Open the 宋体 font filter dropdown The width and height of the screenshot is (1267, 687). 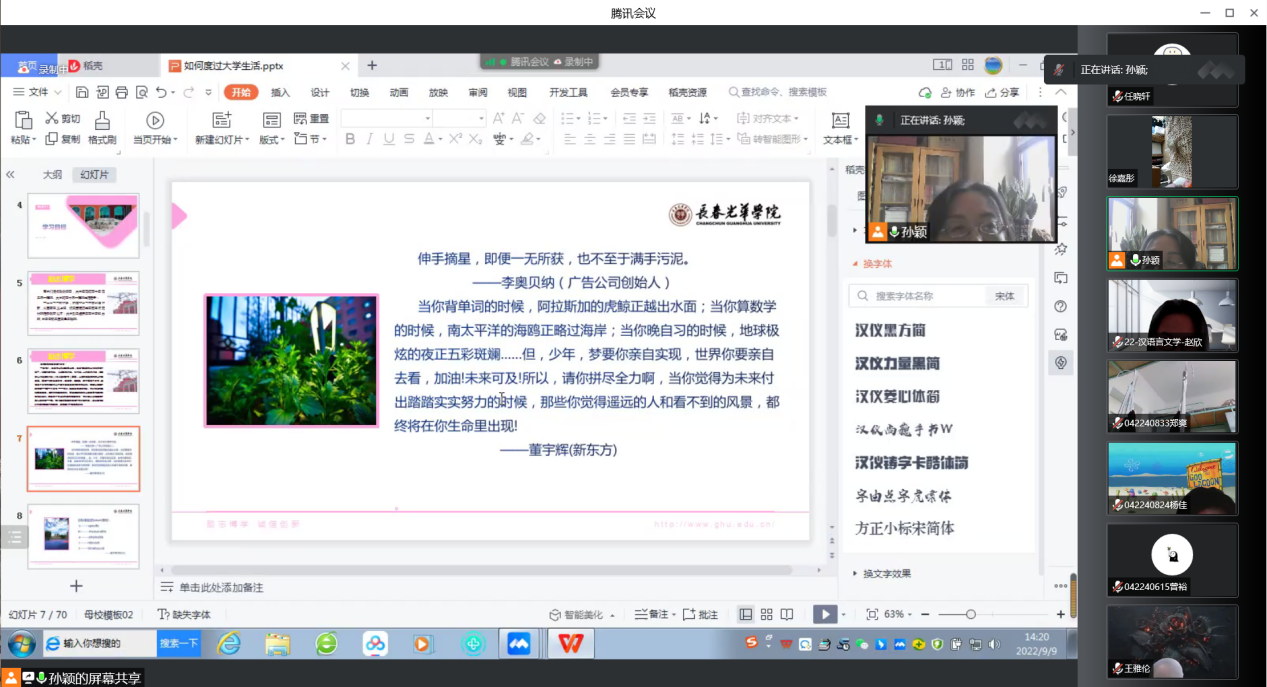point(1005,296)
